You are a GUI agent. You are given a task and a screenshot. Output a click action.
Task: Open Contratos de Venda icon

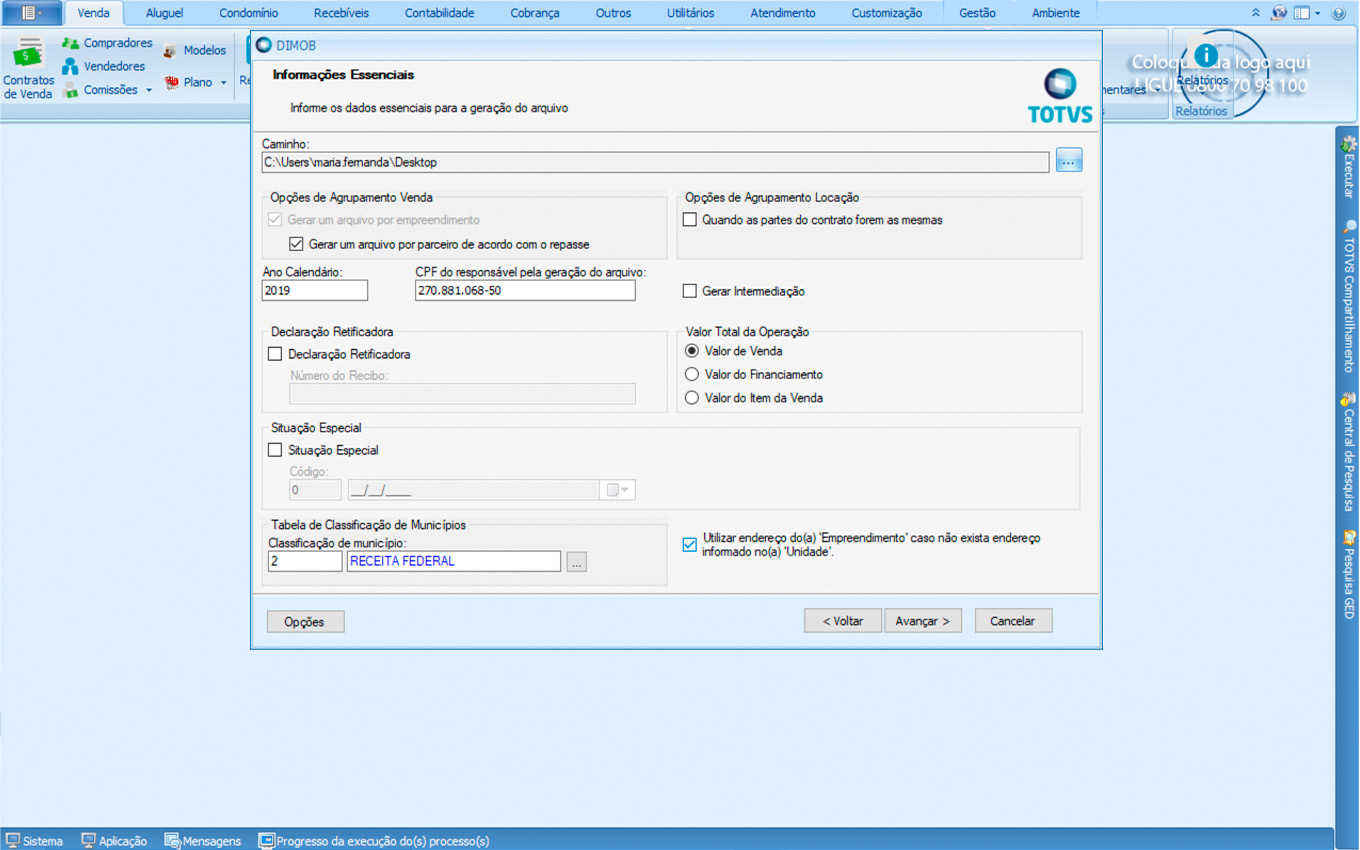click(28, 58)
